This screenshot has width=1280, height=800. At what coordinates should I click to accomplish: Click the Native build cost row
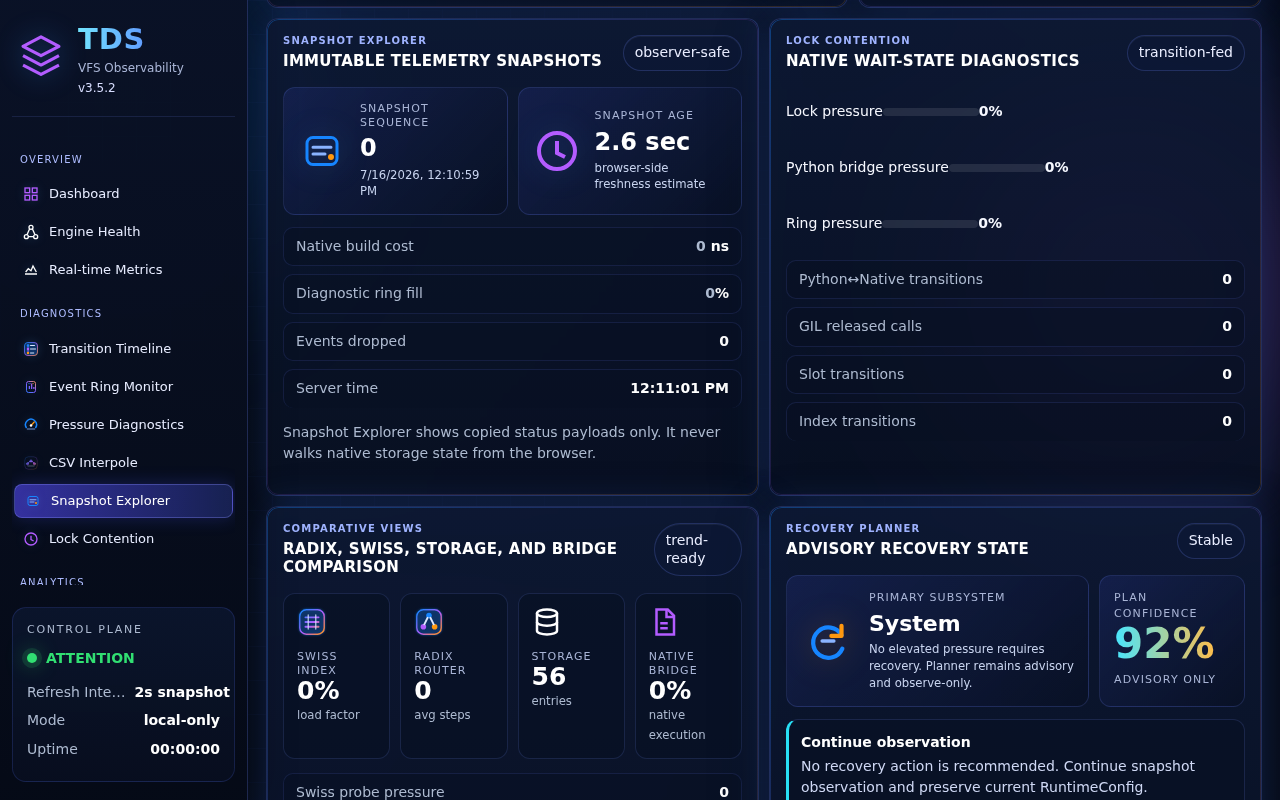[x=512, y=246]
